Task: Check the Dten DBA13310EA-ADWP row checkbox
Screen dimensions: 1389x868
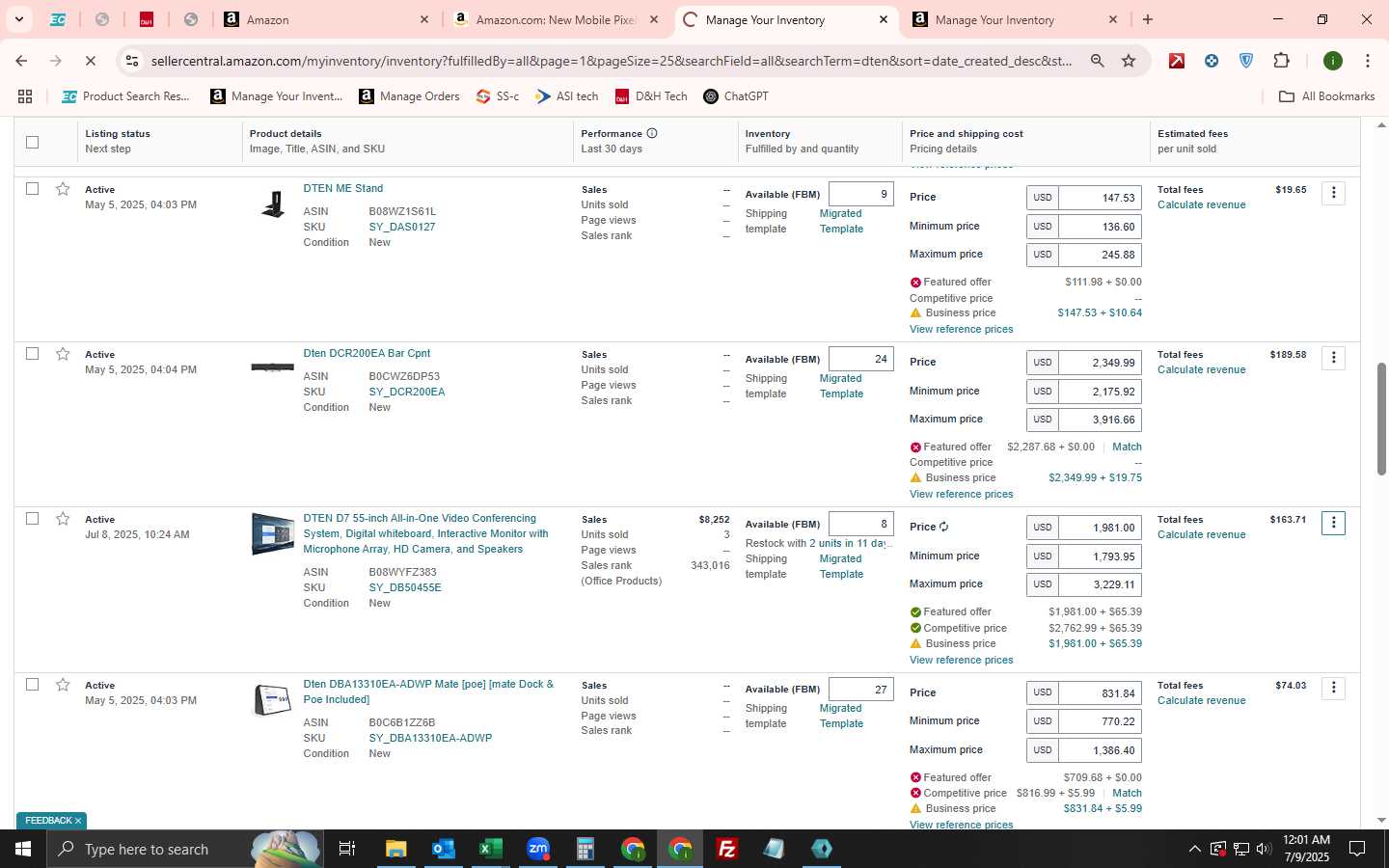Action: point(32,685)
